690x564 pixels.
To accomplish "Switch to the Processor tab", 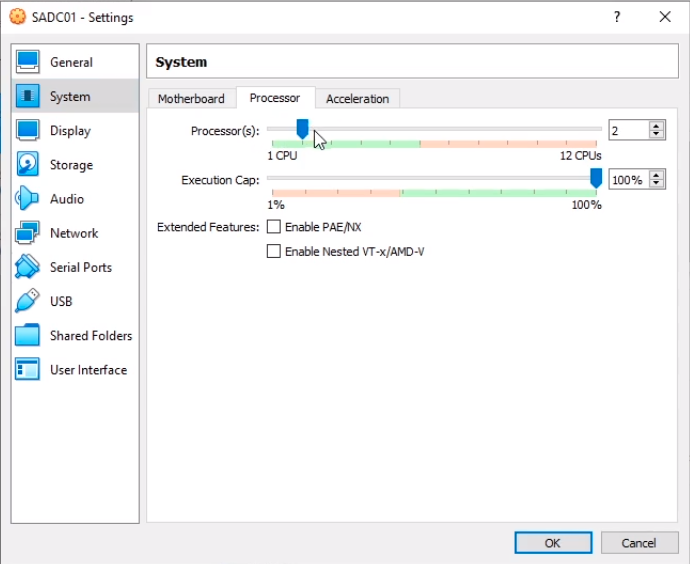I will click(x=275, y=98).
